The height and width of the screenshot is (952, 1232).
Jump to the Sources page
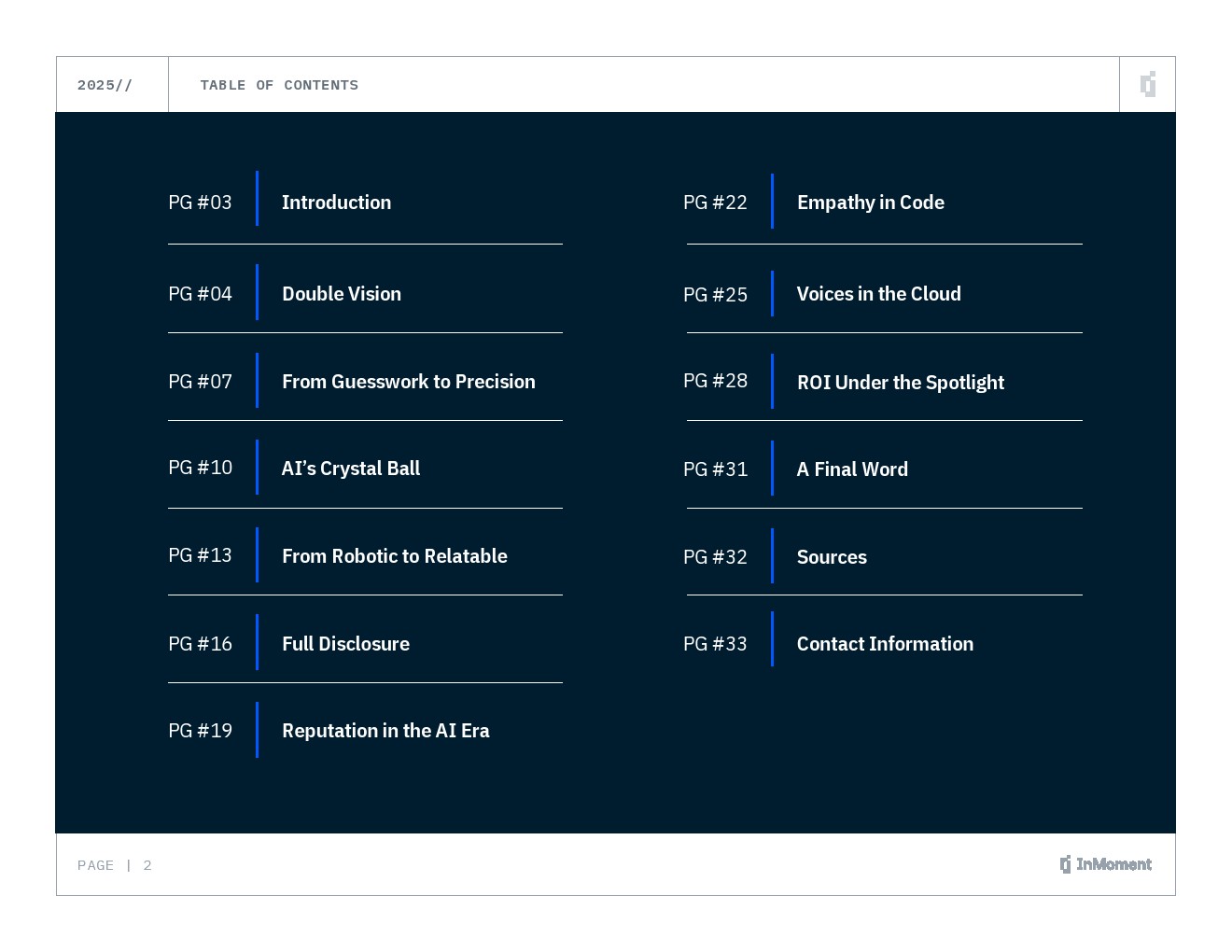point(832,557)
